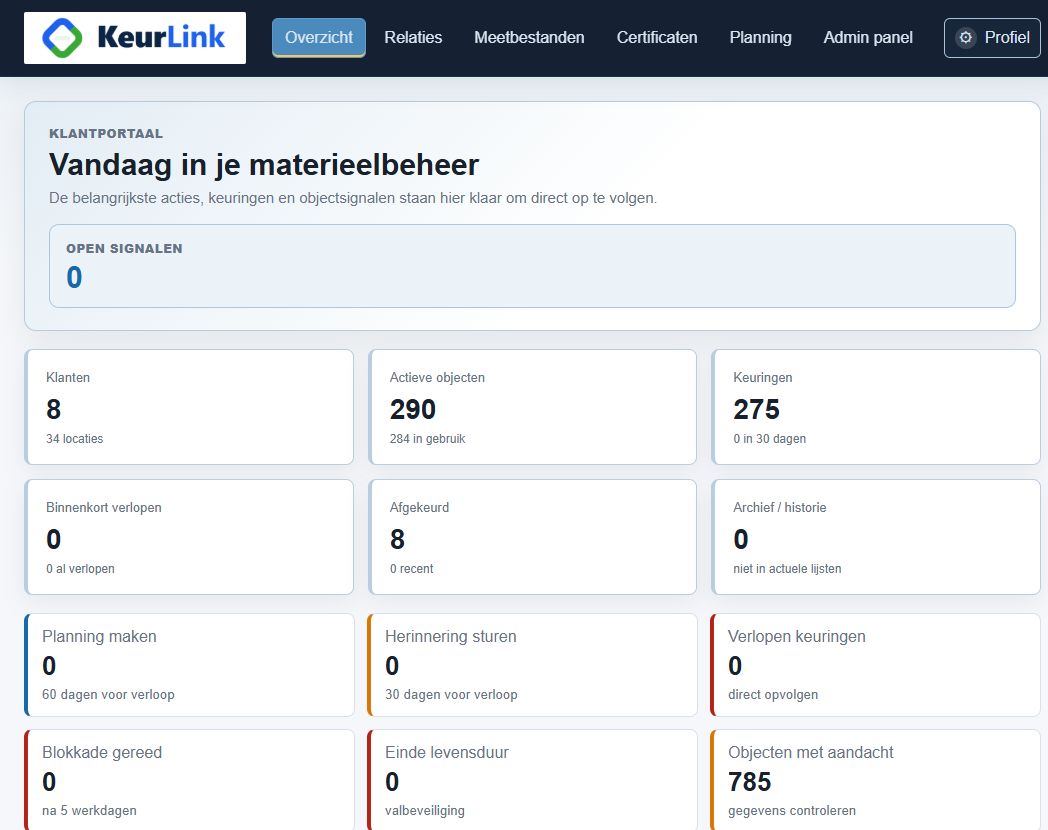Select the Afgekeurd card
The height and width of the screenshot is (830, 1048).
pos(533,537)
